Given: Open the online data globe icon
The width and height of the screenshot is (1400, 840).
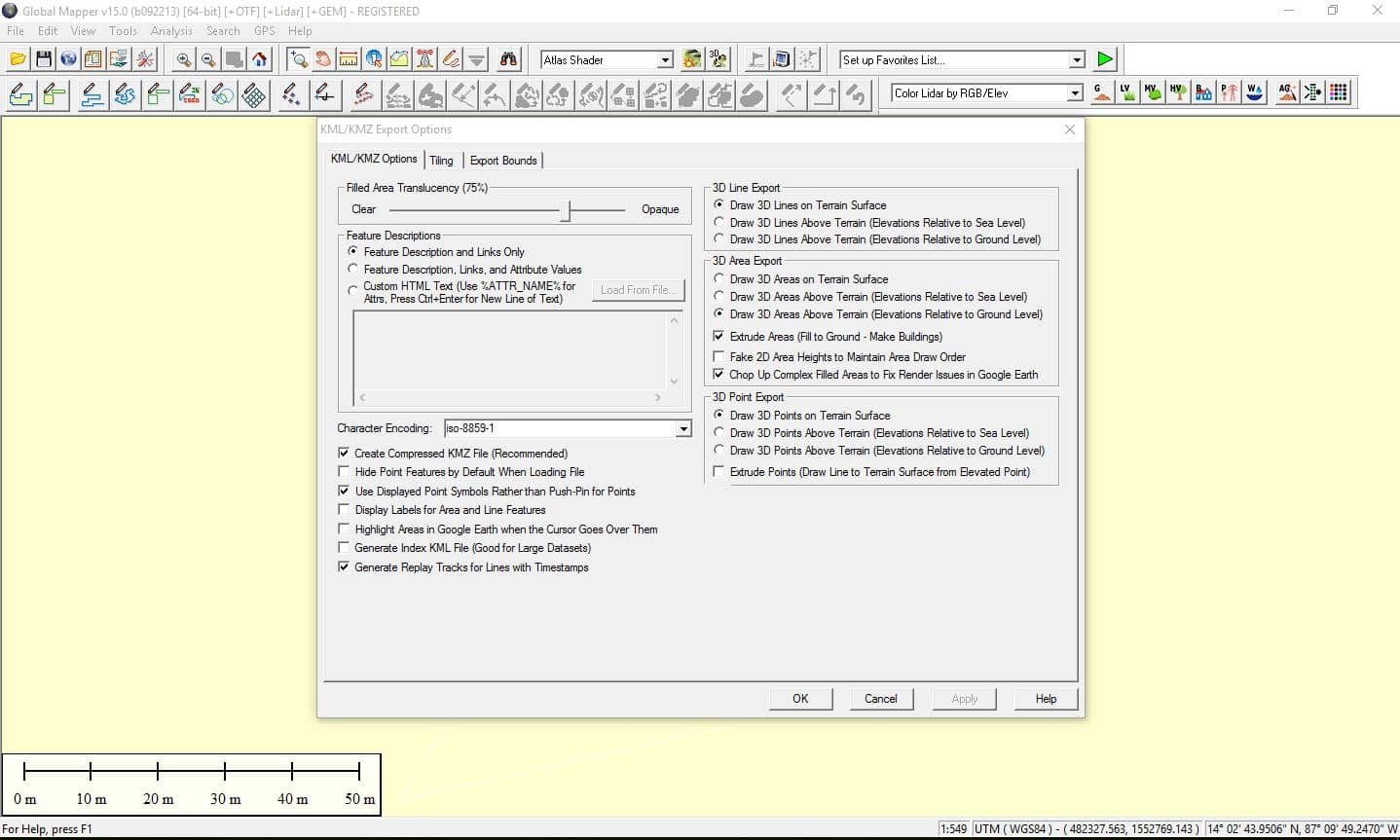Looking at the screenshot, I should point(68,59).
